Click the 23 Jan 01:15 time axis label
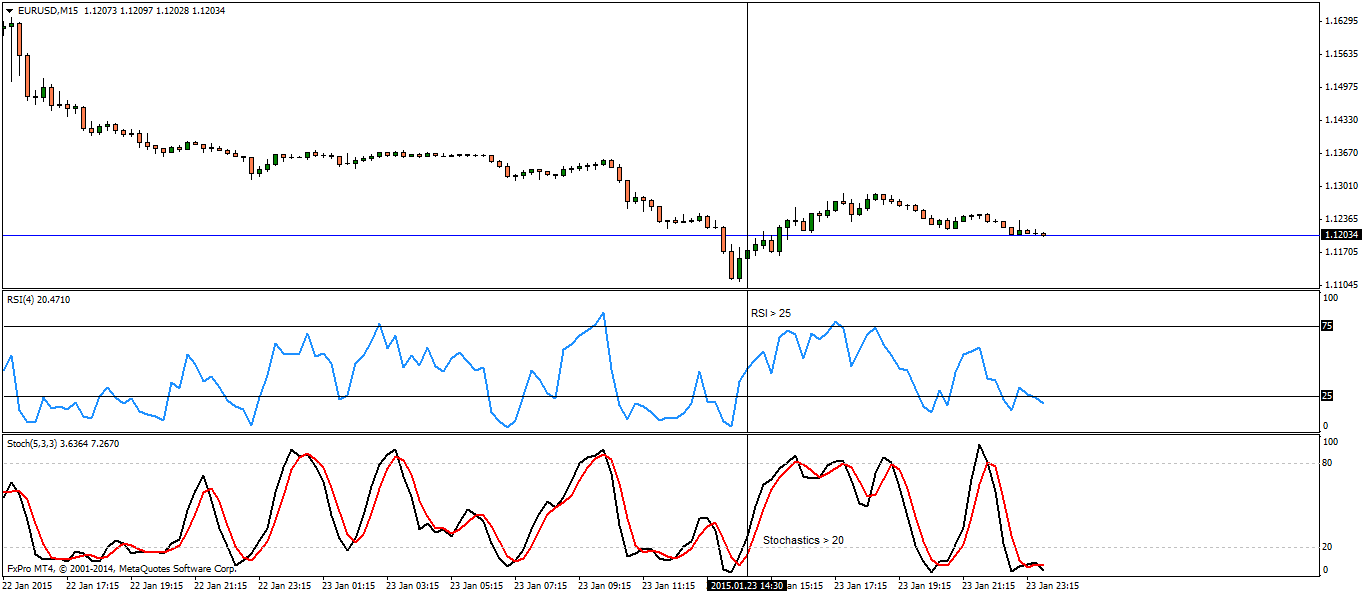Viewport: 1362px width, 594px height. (x=350, y=585)
